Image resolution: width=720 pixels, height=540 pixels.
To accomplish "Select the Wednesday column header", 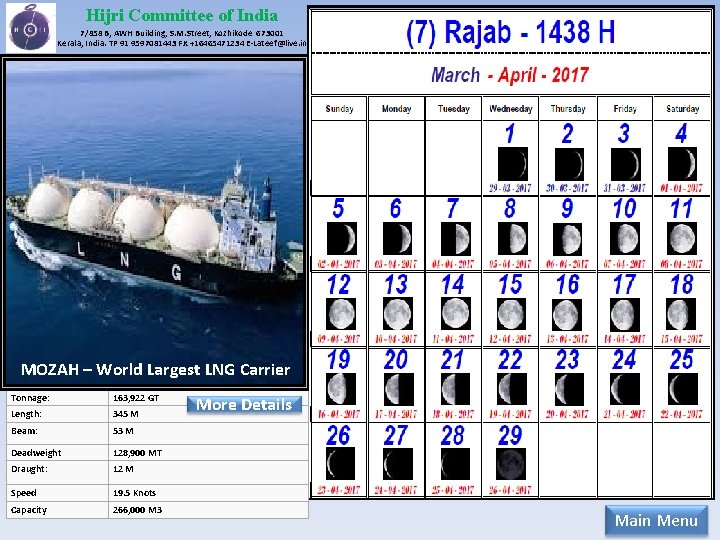I will [x=511, y=109].
